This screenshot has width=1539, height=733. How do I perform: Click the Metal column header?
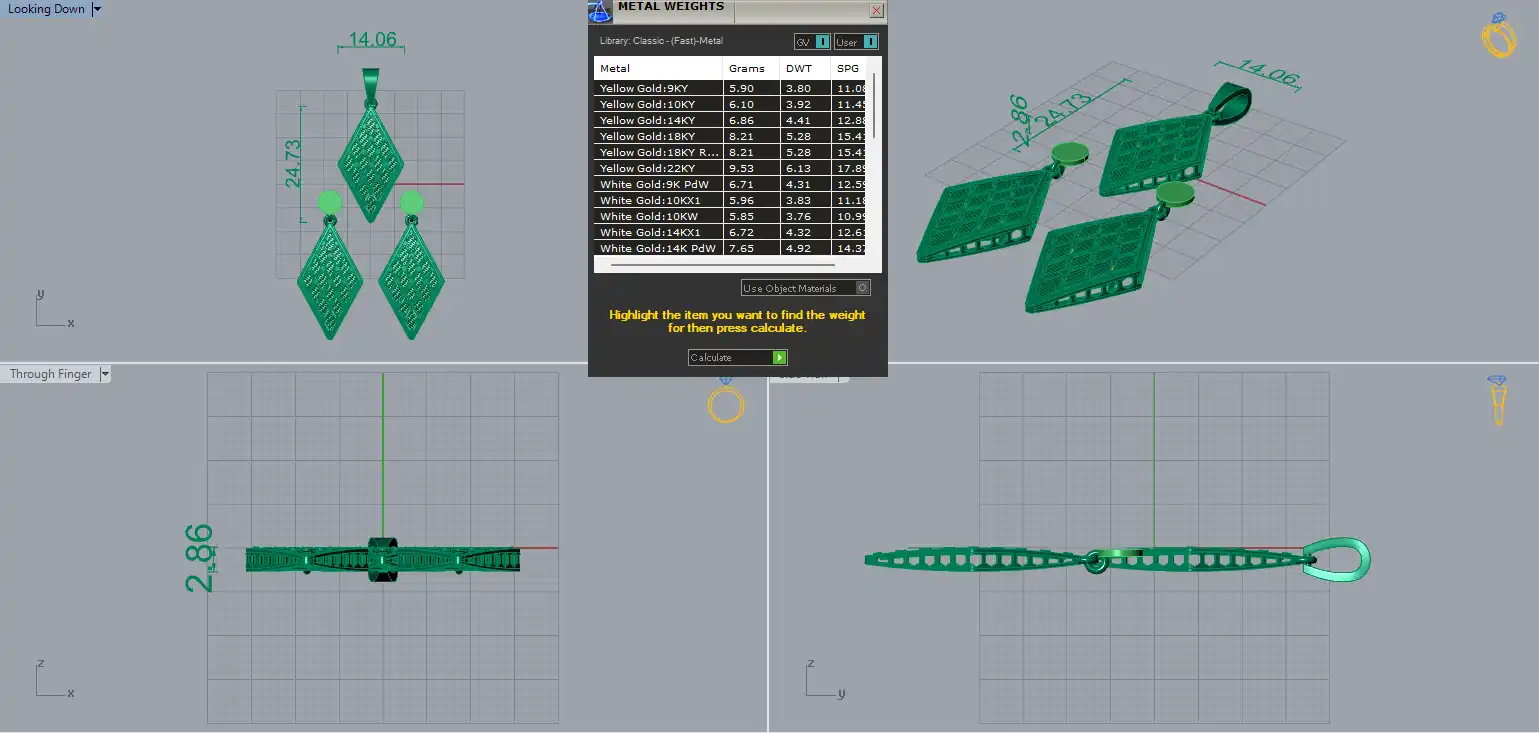click(658, 69)
